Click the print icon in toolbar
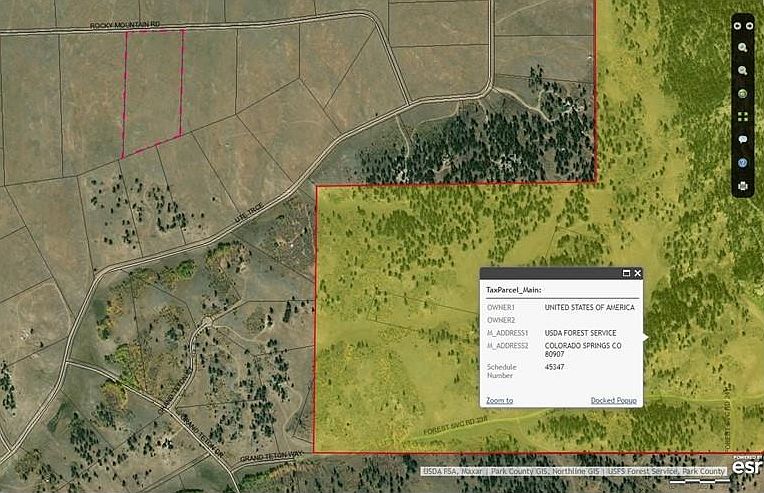The image size is (764, 493). [x=743, y=186]
